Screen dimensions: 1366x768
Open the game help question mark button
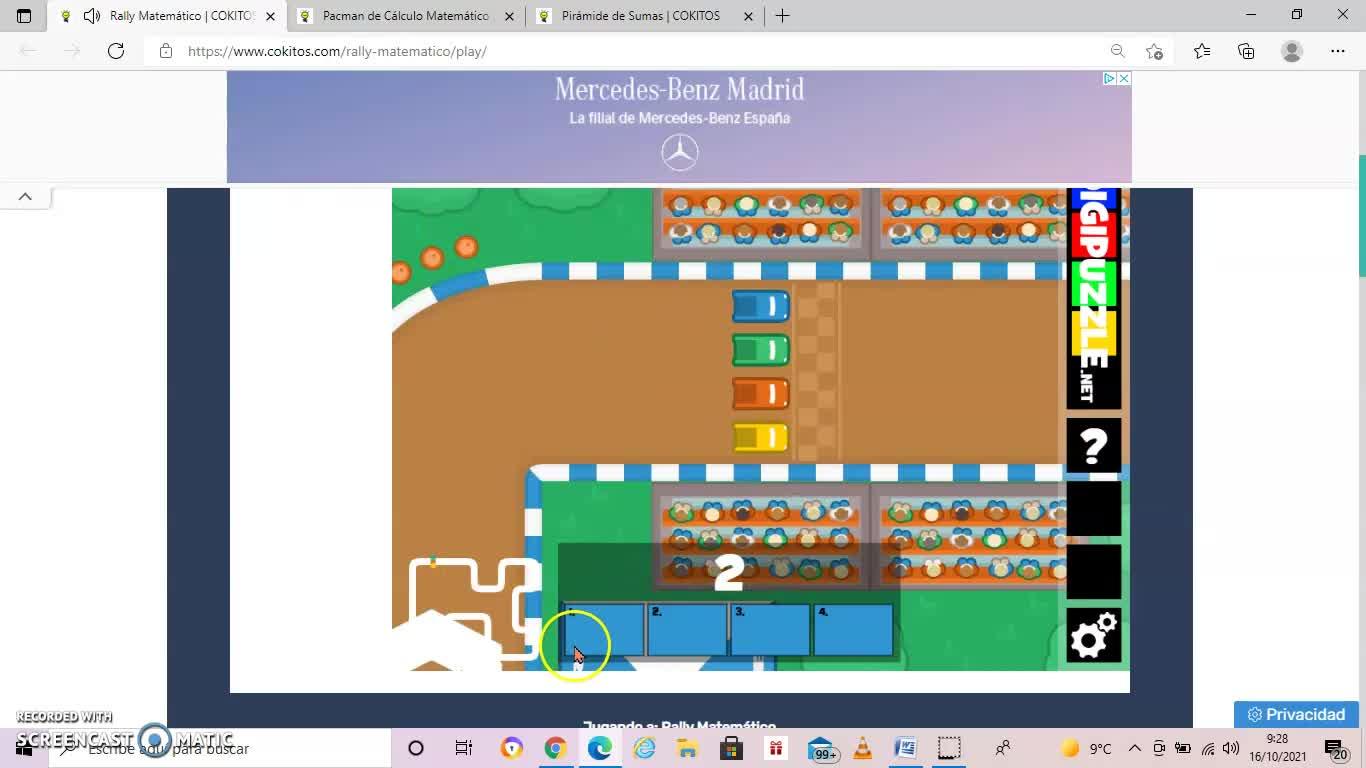1093,446
